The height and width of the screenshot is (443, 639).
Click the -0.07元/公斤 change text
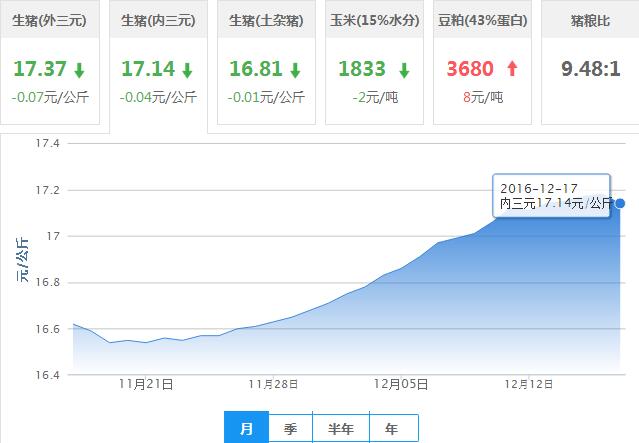coord(50,97)
